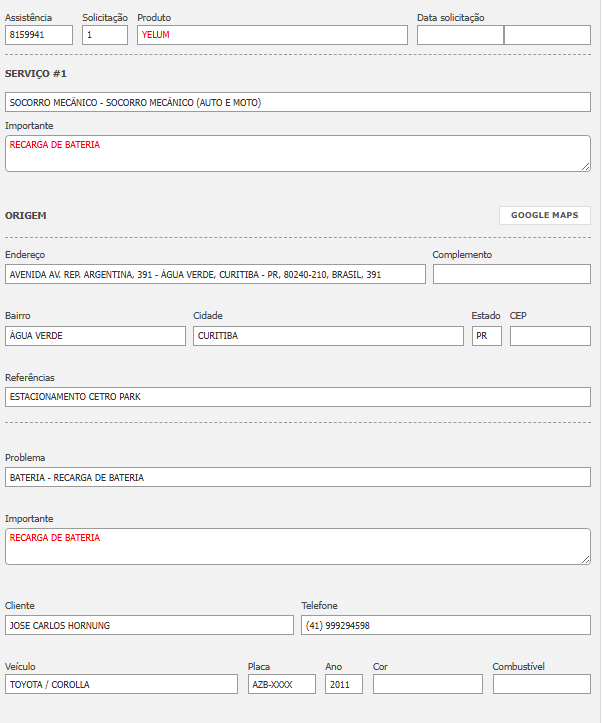603x723 pixels.
Task: Click the Socorro Mecânico service field
Action: pos(297,102)
